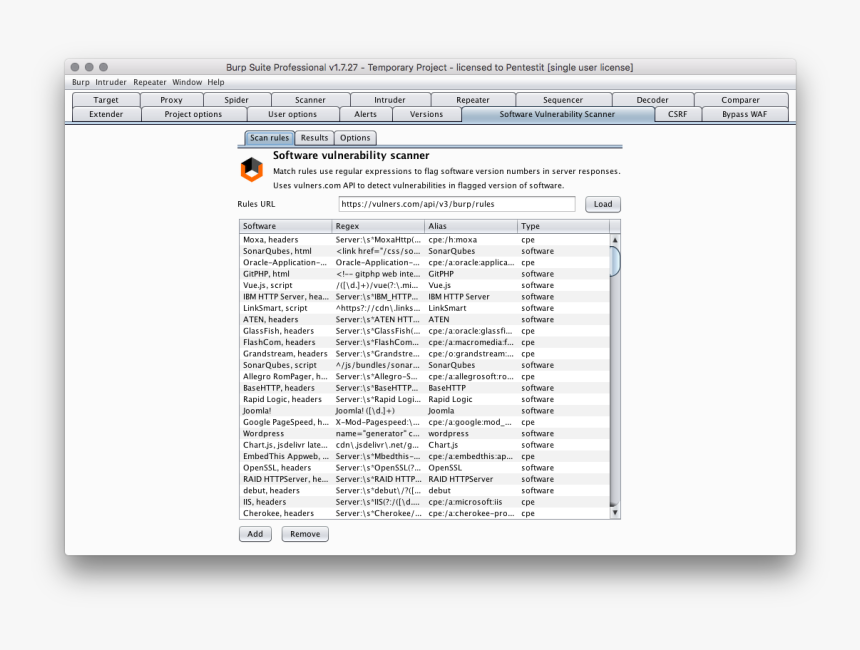Click the Add button

(x=254, y=533)
